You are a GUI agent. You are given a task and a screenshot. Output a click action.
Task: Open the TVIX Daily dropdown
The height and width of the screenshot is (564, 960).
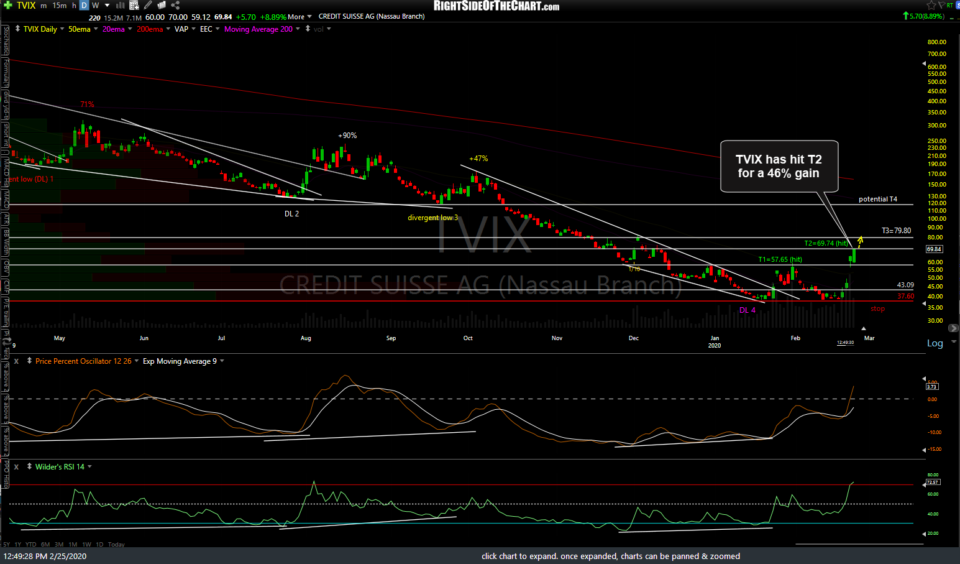[62, 29]
